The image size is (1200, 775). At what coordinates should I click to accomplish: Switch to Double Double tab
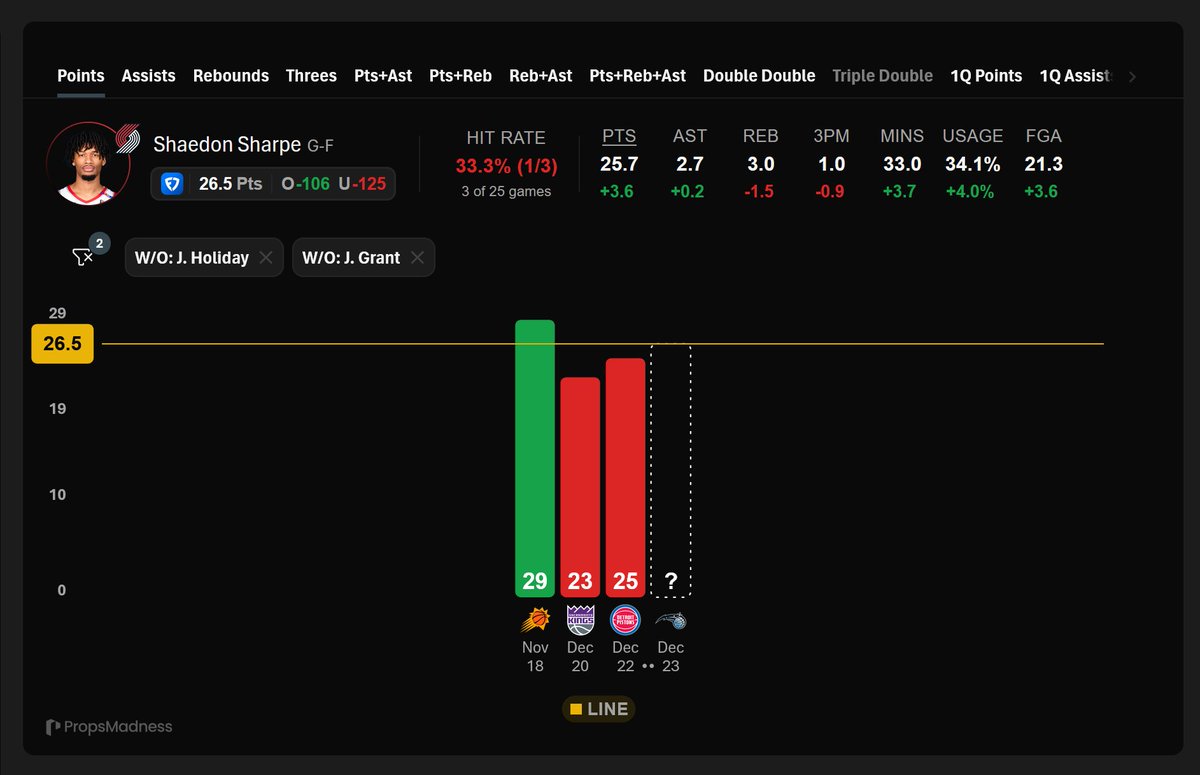(x=759, y=76)
